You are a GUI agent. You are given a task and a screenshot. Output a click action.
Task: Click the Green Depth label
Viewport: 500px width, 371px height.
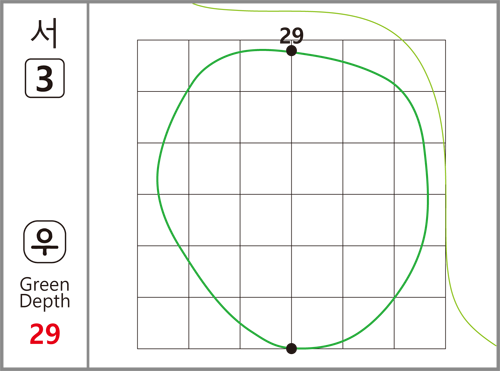click(45, 293)
